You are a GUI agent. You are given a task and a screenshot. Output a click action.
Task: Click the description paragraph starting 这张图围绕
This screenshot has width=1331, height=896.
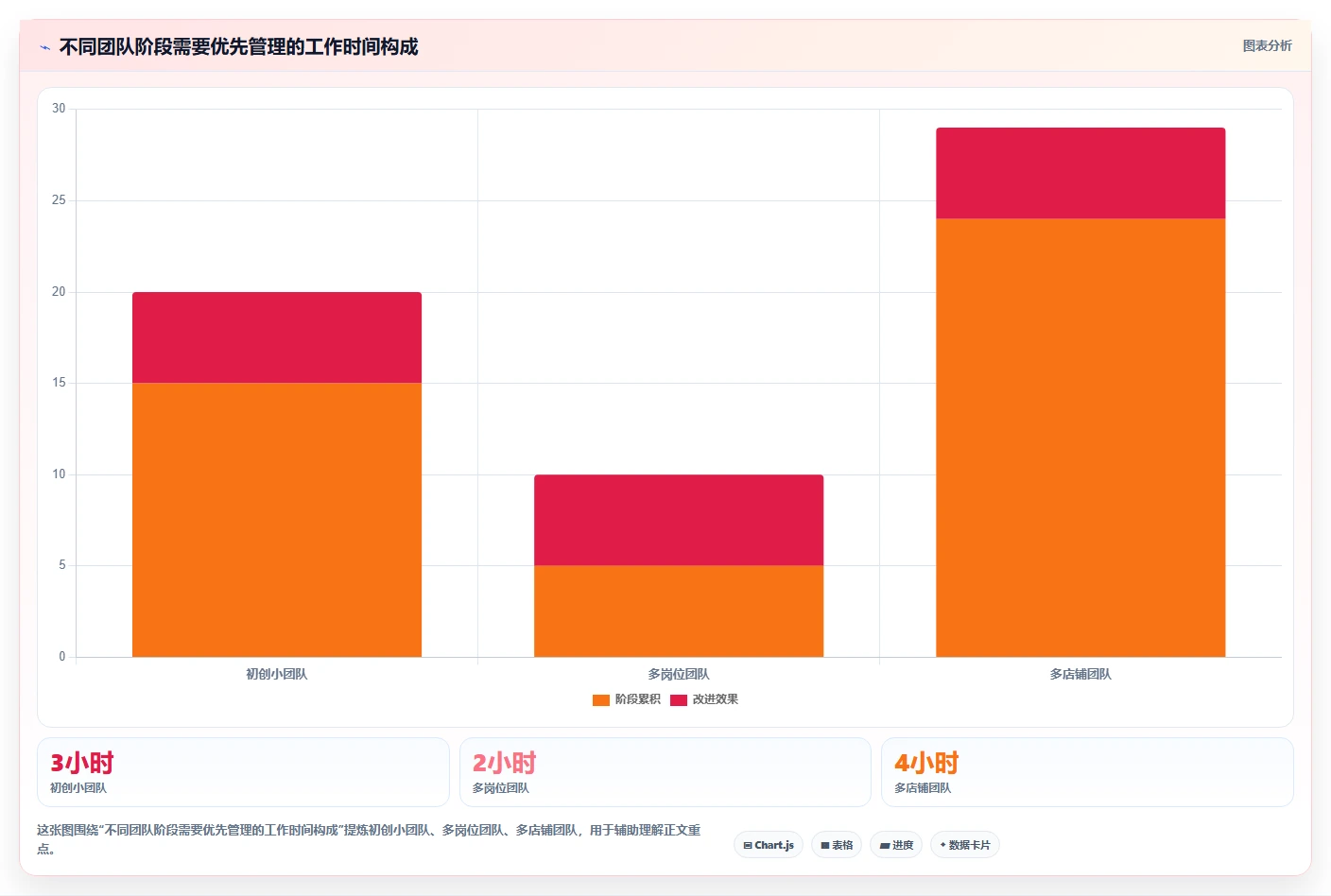click(x=369, y=839)
